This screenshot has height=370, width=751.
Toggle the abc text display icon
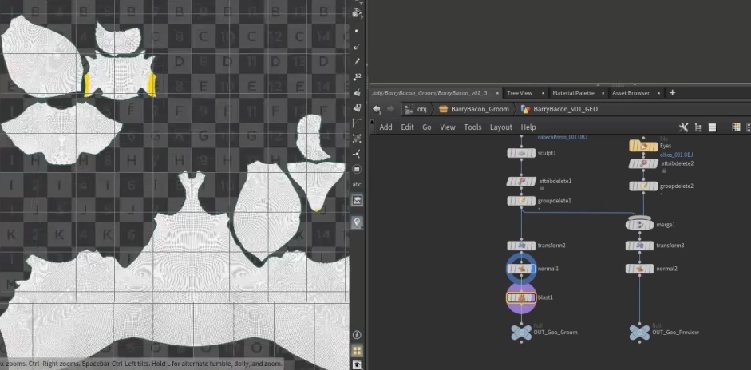tap(357, 184)
